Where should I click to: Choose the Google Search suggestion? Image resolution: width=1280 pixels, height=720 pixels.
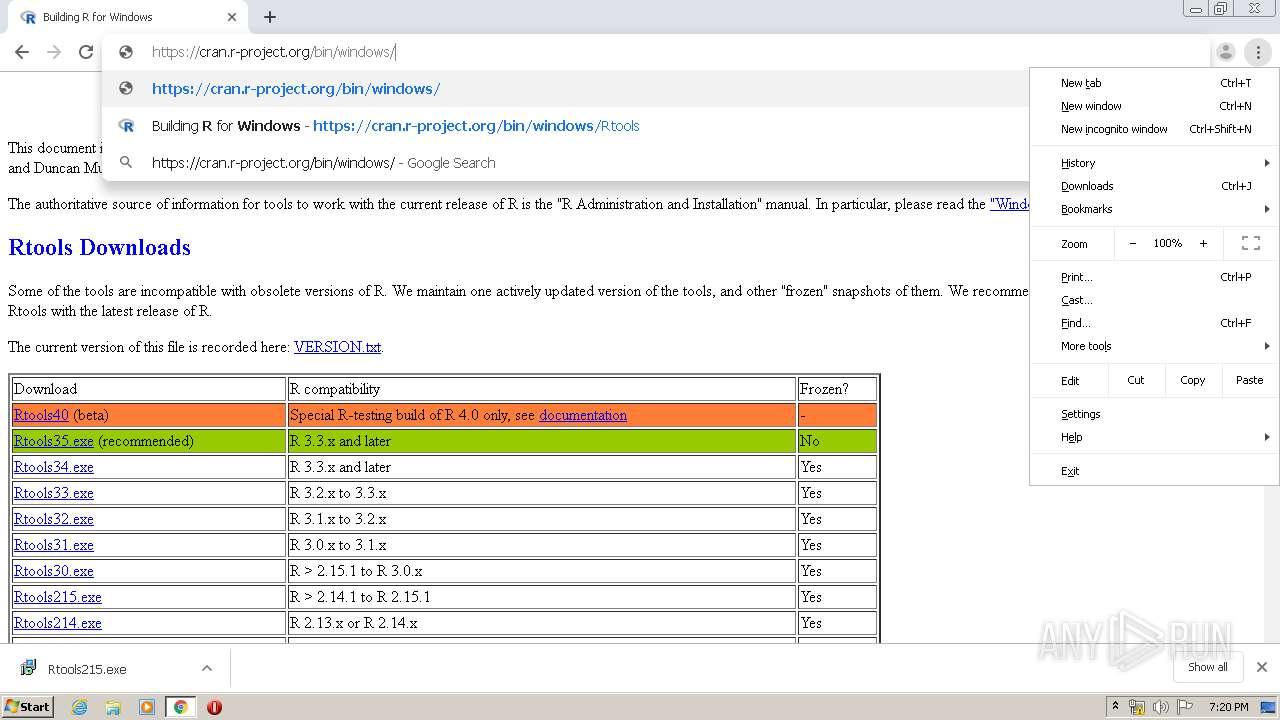[x=566, y=163]
